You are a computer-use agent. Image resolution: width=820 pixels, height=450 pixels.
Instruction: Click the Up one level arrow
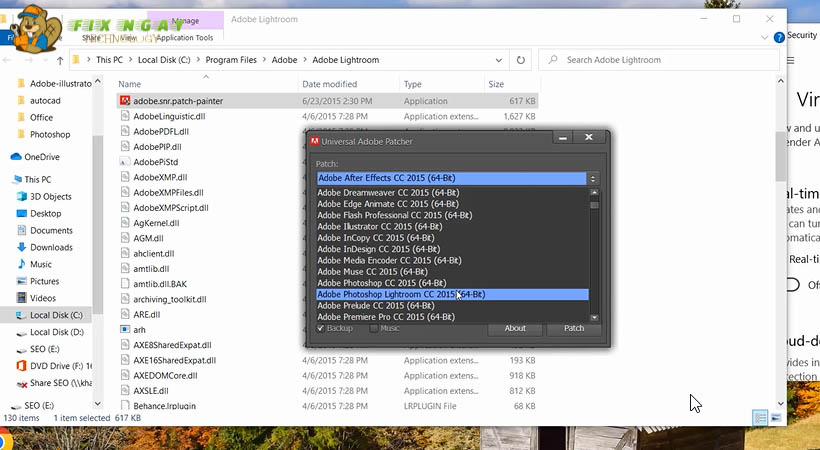60,60
